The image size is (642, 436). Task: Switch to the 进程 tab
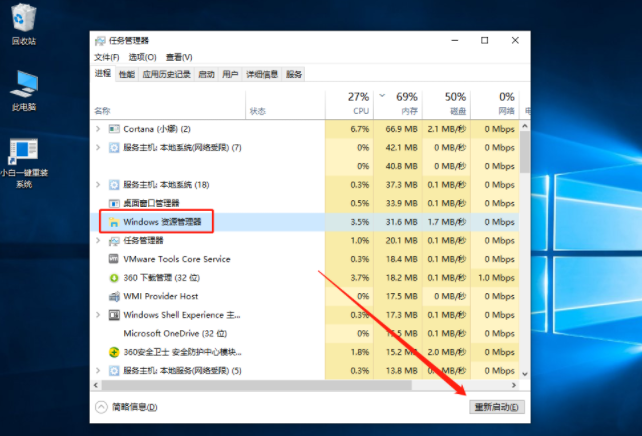pos(103,73)
